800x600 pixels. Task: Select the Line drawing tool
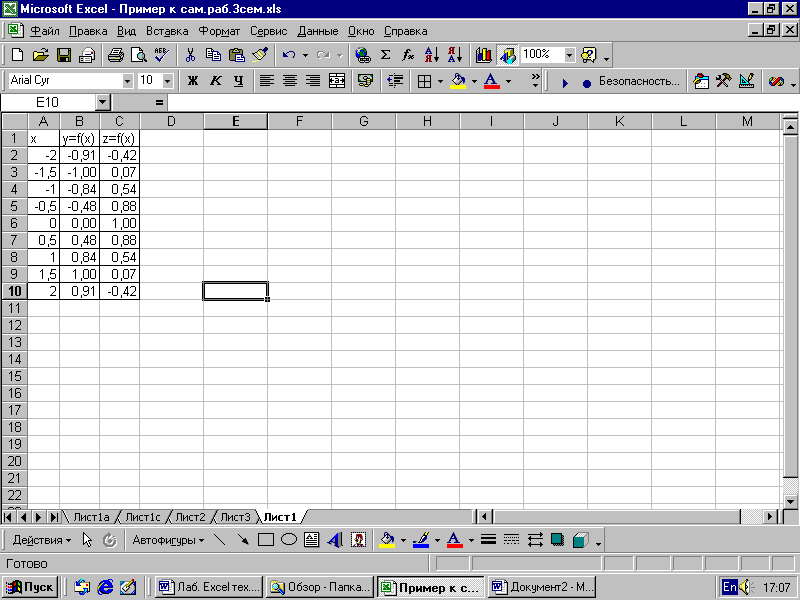point(219,540)
